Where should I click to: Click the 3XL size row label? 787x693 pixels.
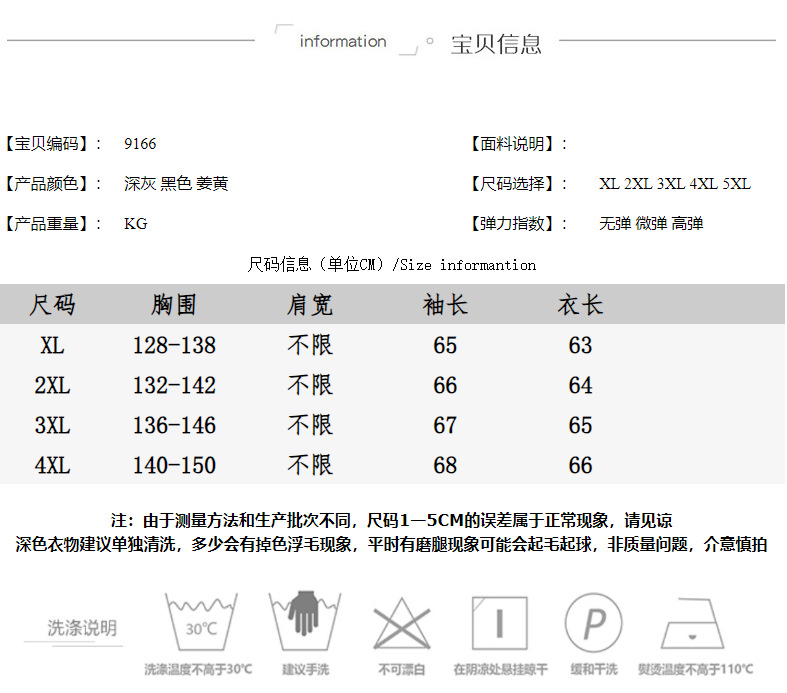point(52,426)
